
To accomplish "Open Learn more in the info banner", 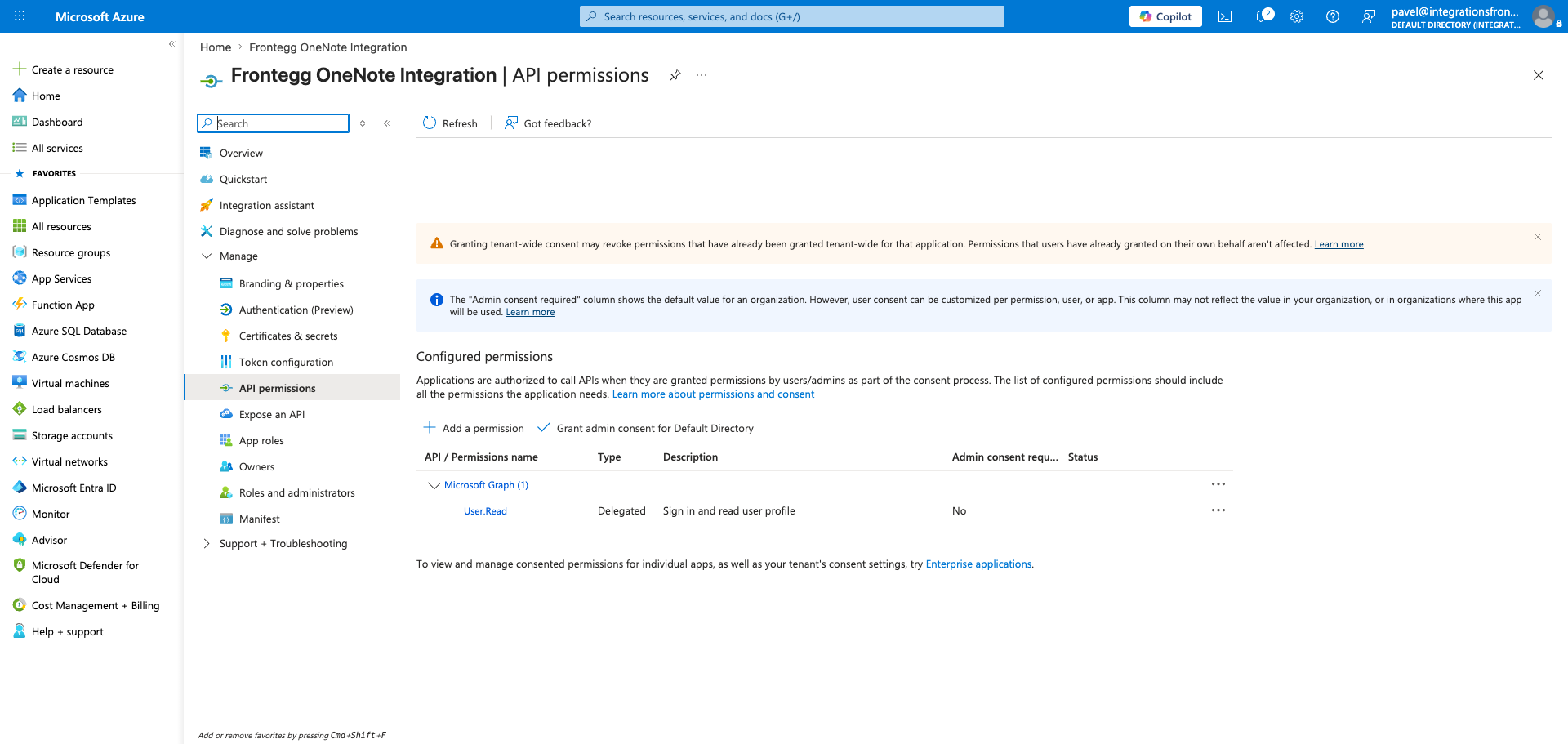I will (x=530, y=312).
